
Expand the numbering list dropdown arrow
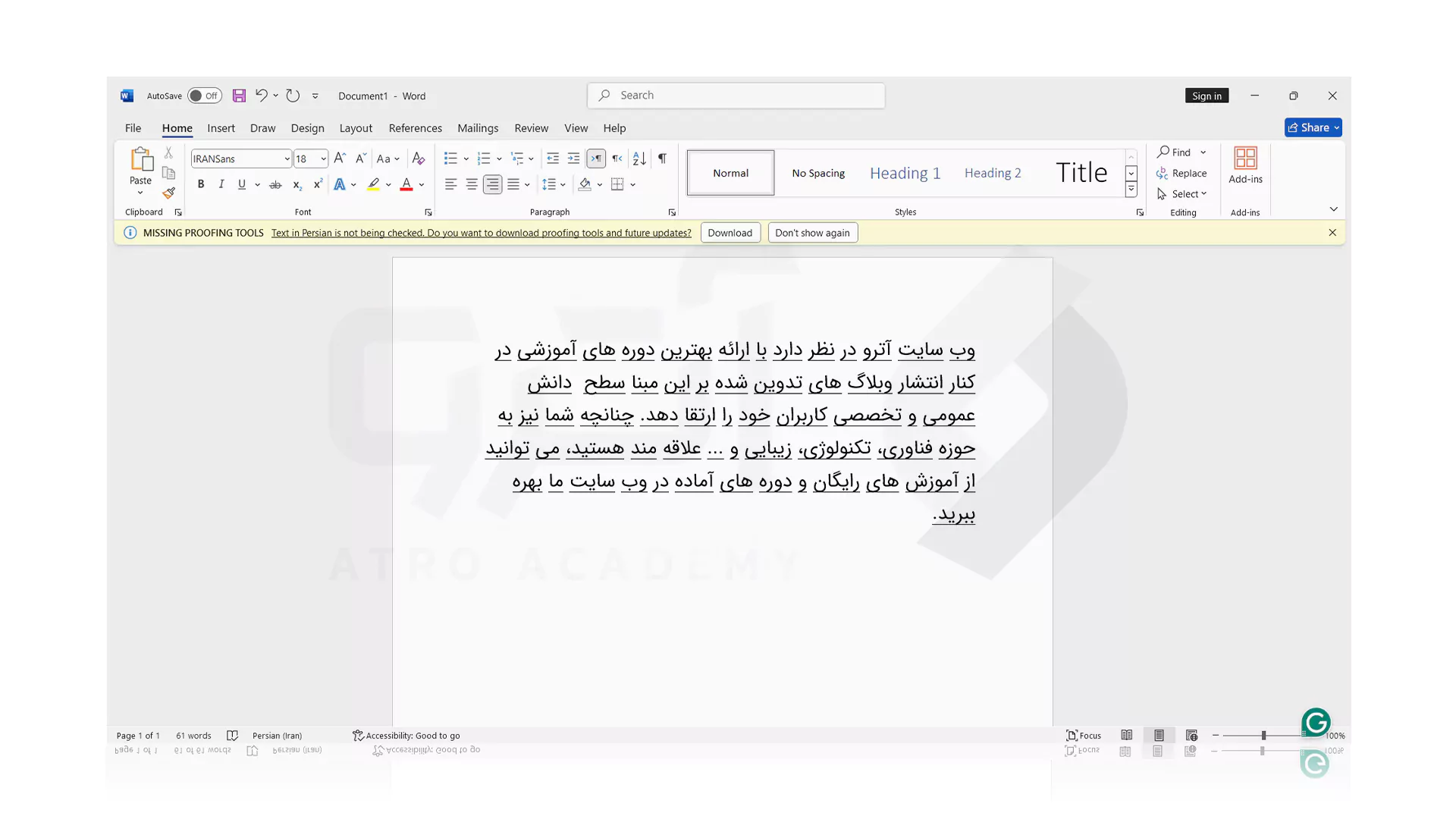(x=499, y=158)
